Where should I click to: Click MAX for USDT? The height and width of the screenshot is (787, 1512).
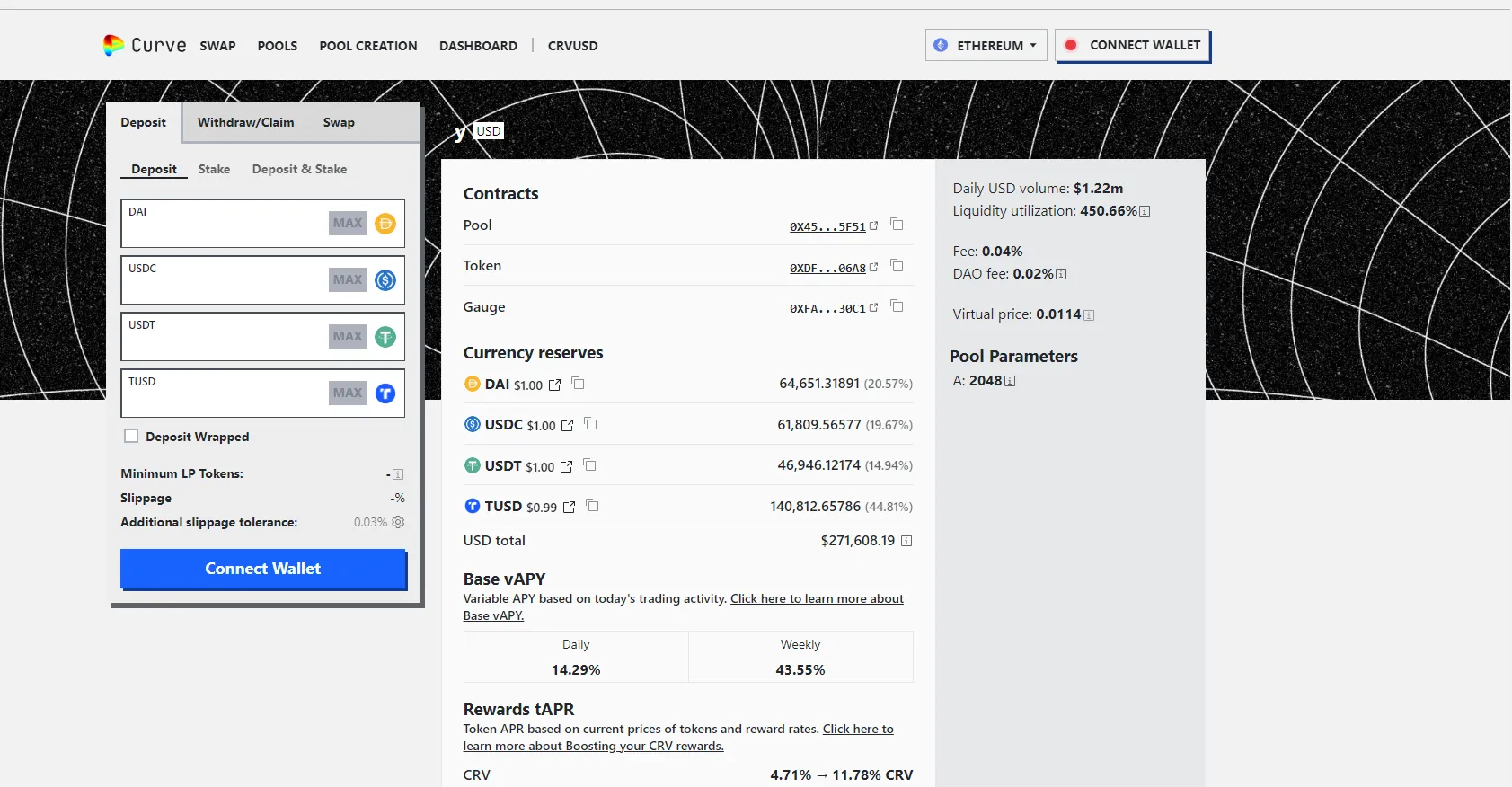coord(348,336)
